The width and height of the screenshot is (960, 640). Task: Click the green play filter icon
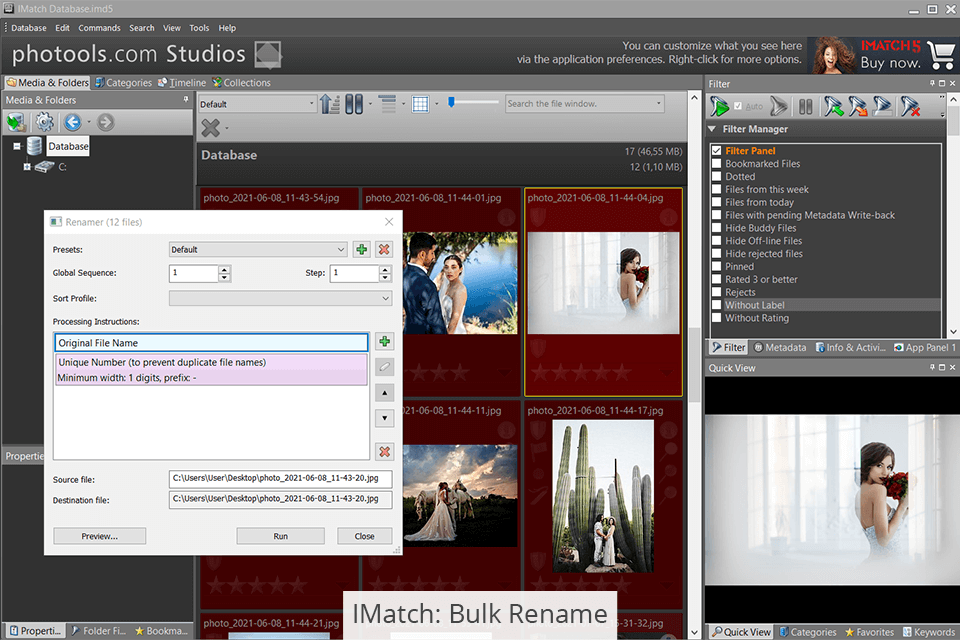tap(719, 107)
